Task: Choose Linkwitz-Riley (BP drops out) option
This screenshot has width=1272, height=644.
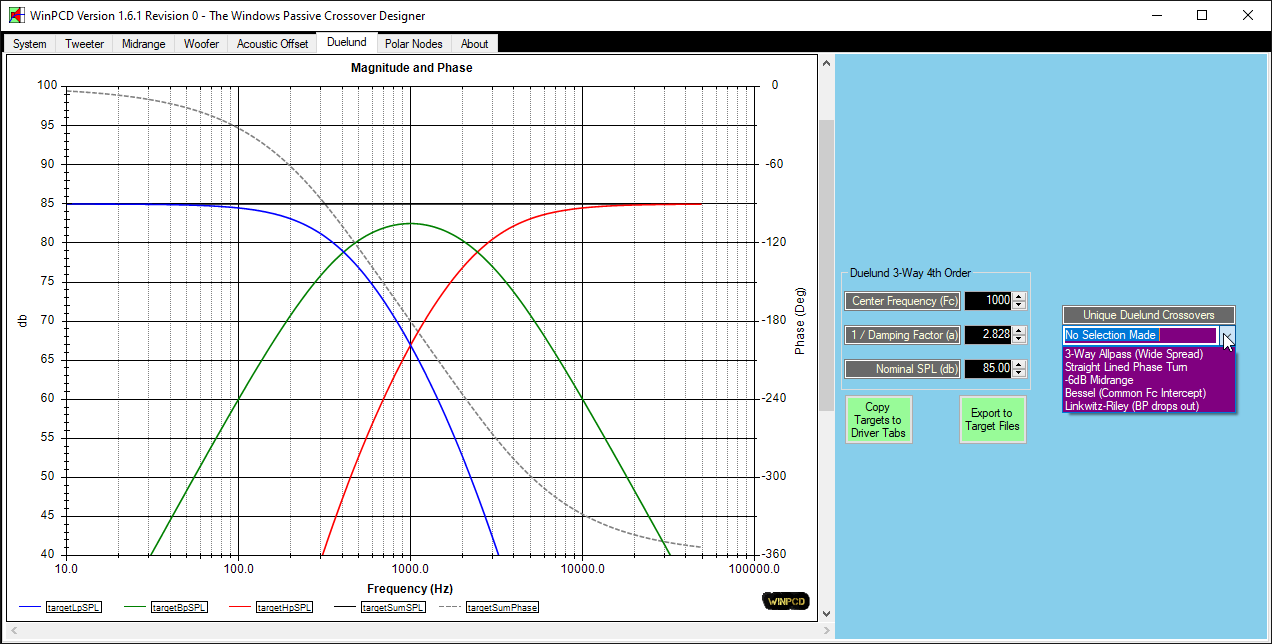Action: pyautogui.click(x=1131, y=406)
